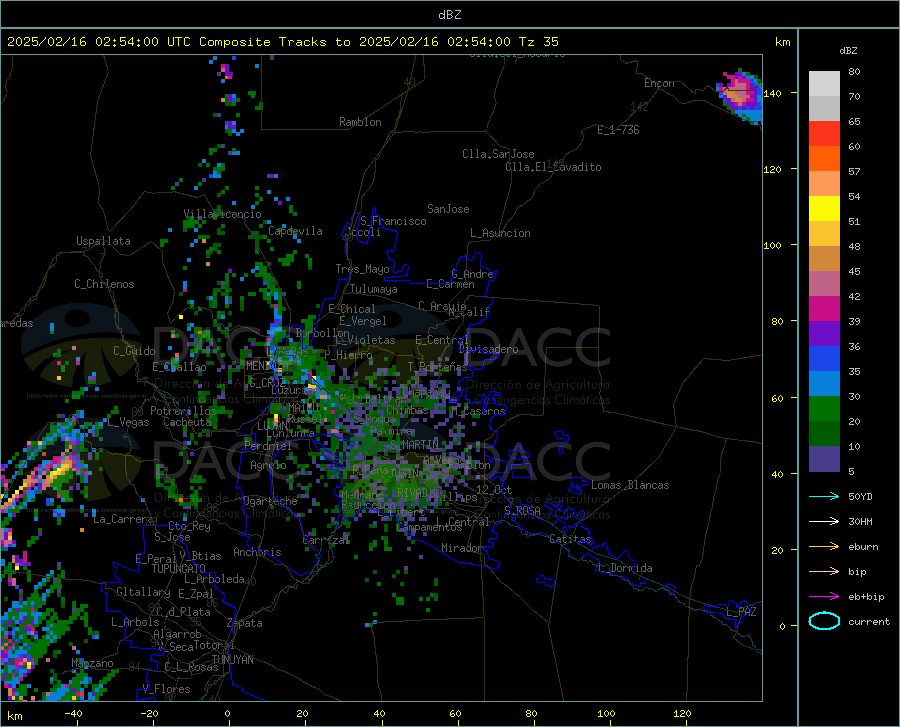The image size is (900, 727).
Task: Click the 'Clla.El_Cavadito' map label
Action: pyautogui.click(x=553, y=167)
